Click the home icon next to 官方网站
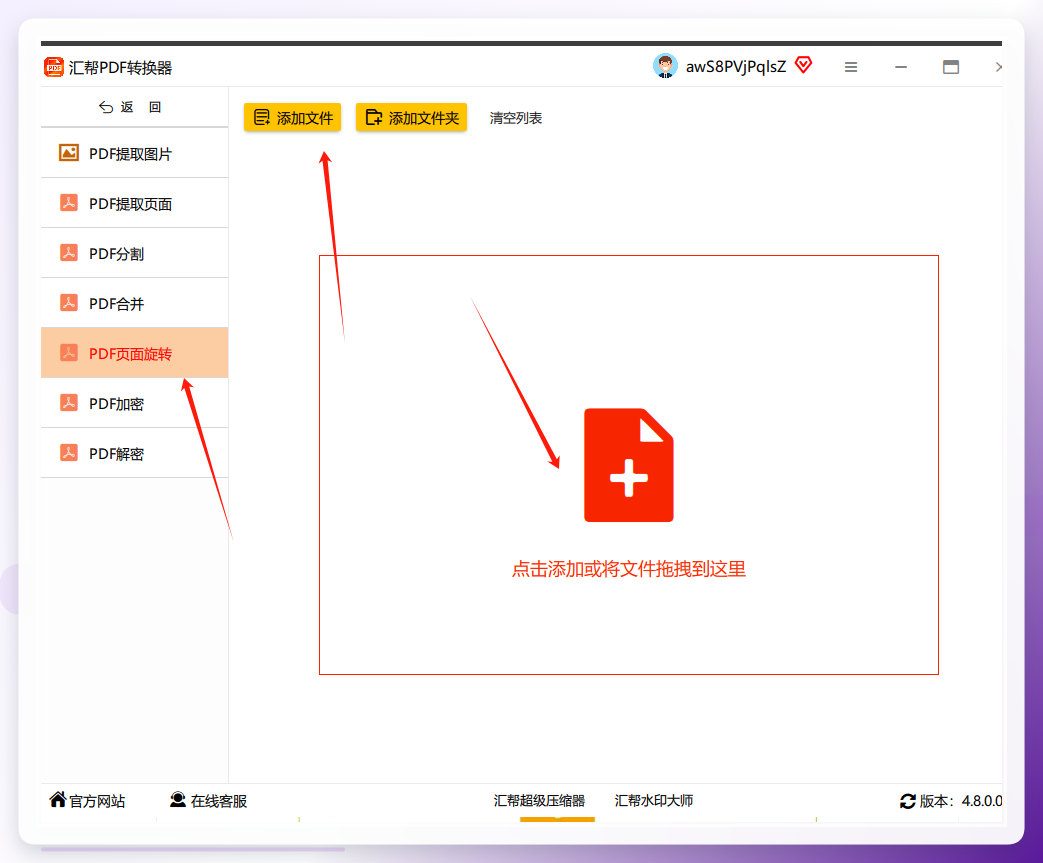The image size is (1043, 863). click(x=58, y=799)
